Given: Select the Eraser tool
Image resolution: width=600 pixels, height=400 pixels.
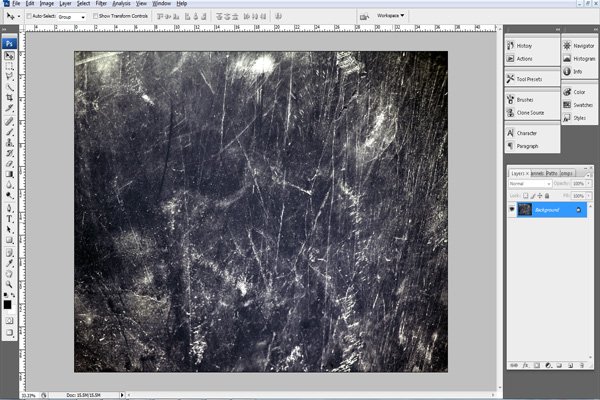Looking at the screenshot, I should tap(9, 163).
